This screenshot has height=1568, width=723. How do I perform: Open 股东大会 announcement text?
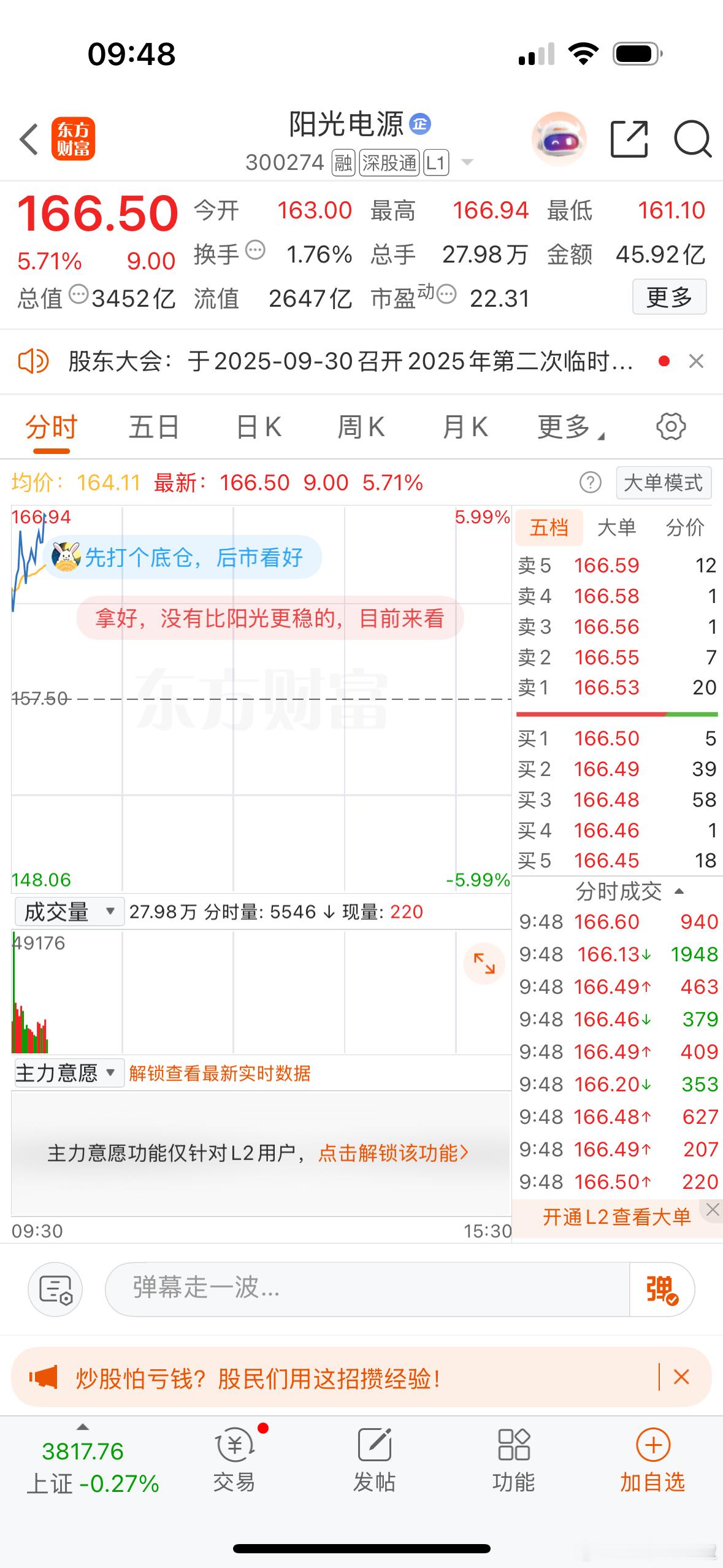tap(350, 361)
